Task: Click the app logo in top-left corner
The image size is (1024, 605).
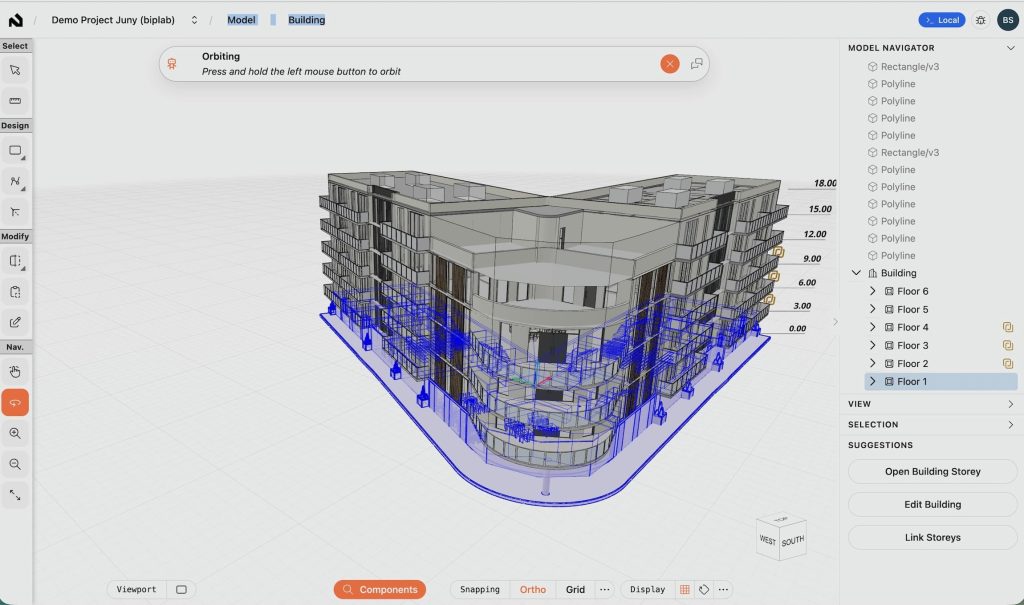Action: pos(16,20)
